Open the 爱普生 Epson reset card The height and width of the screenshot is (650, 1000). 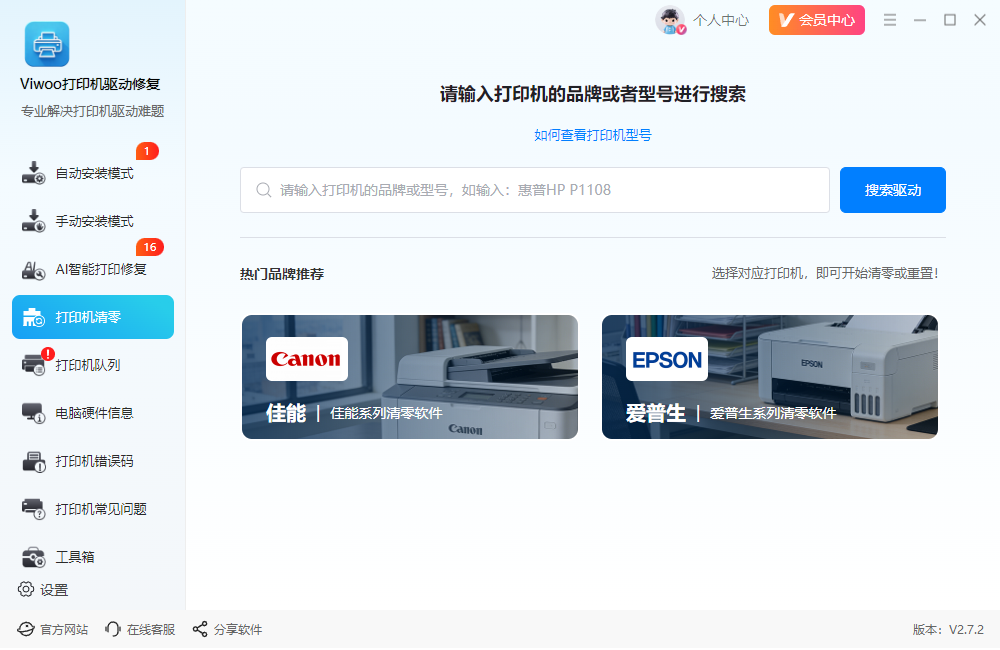tap(770, 377)
